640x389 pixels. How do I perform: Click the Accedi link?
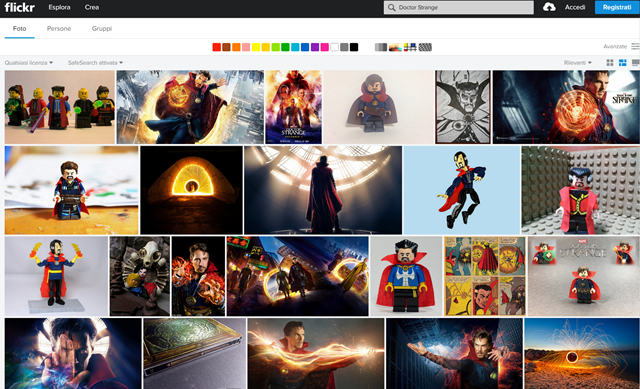575,7
